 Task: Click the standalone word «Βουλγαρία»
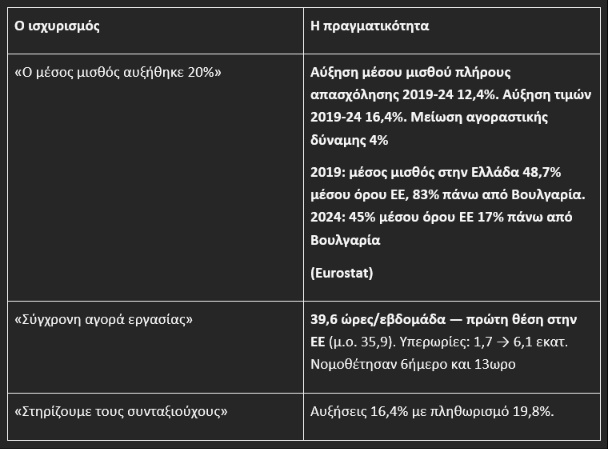coord(345,240)
